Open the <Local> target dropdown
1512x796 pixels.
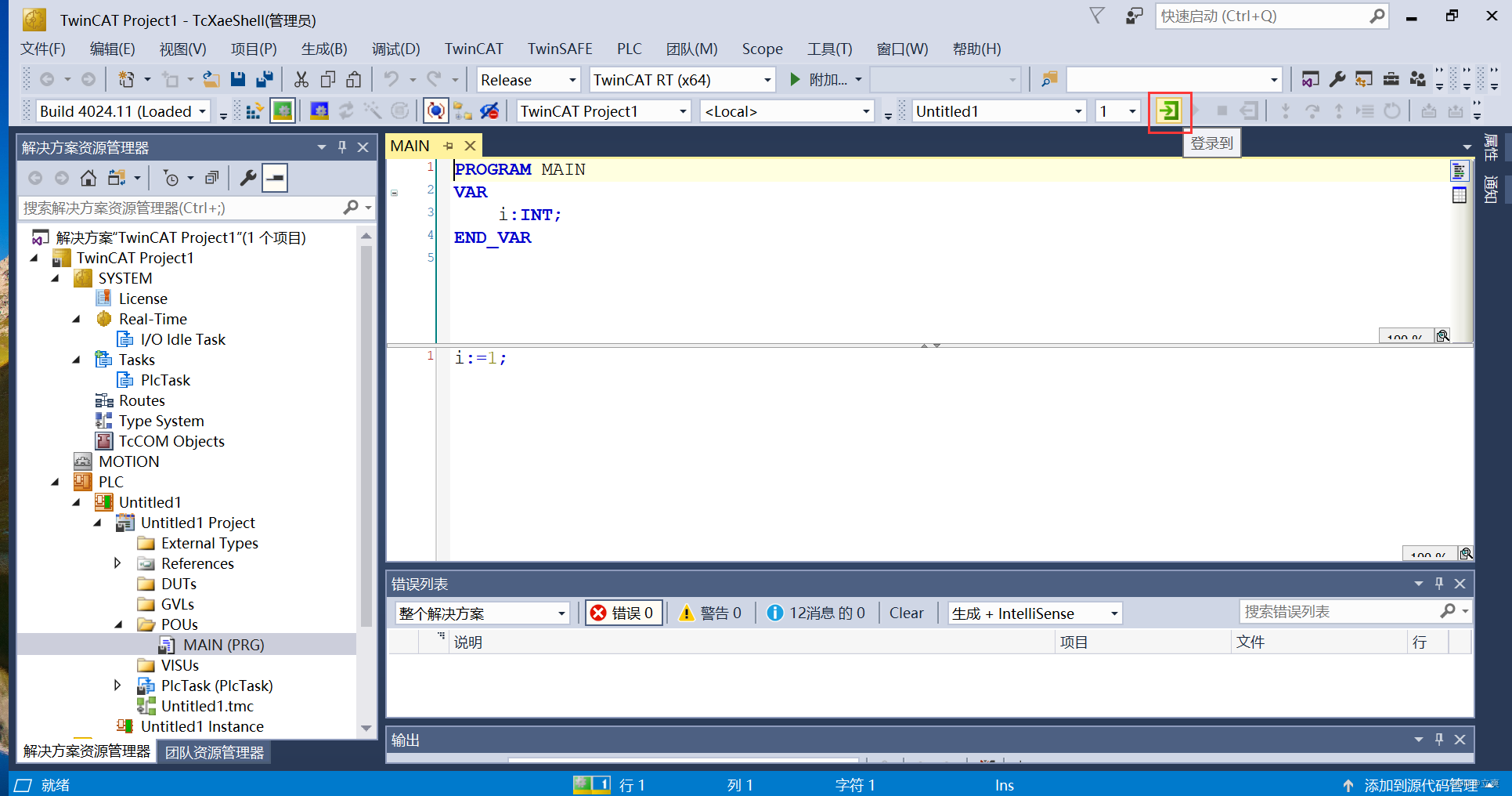(787, 111)
